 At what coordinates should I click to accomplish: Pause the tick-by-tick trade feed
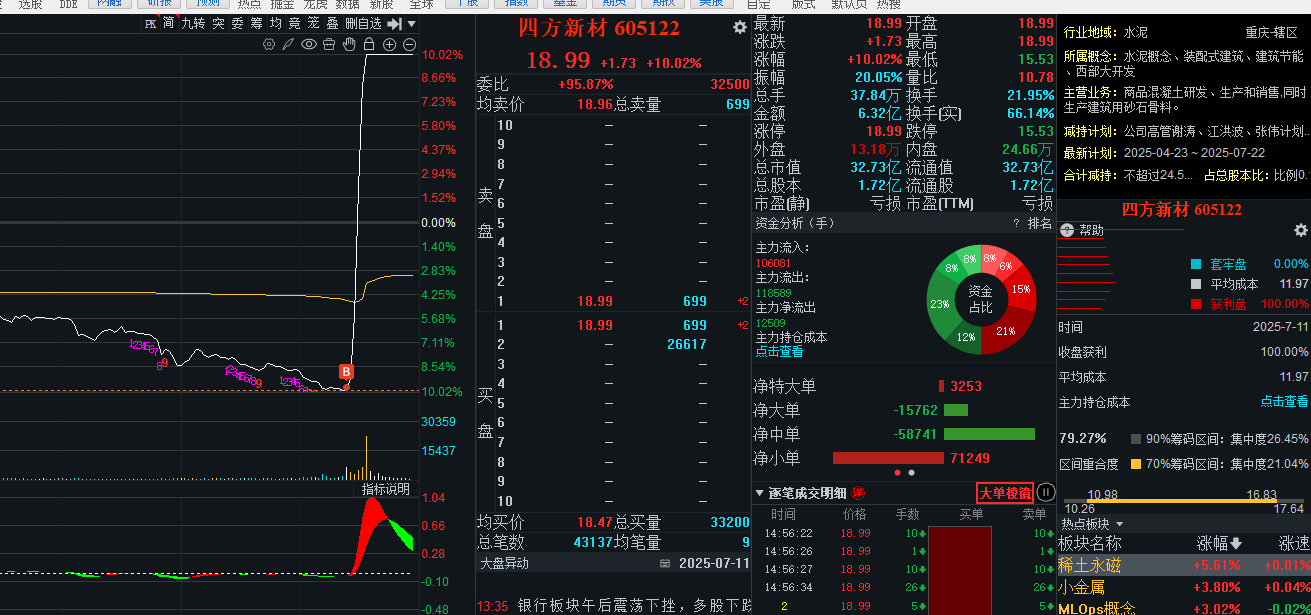(x=1046, y=492)
